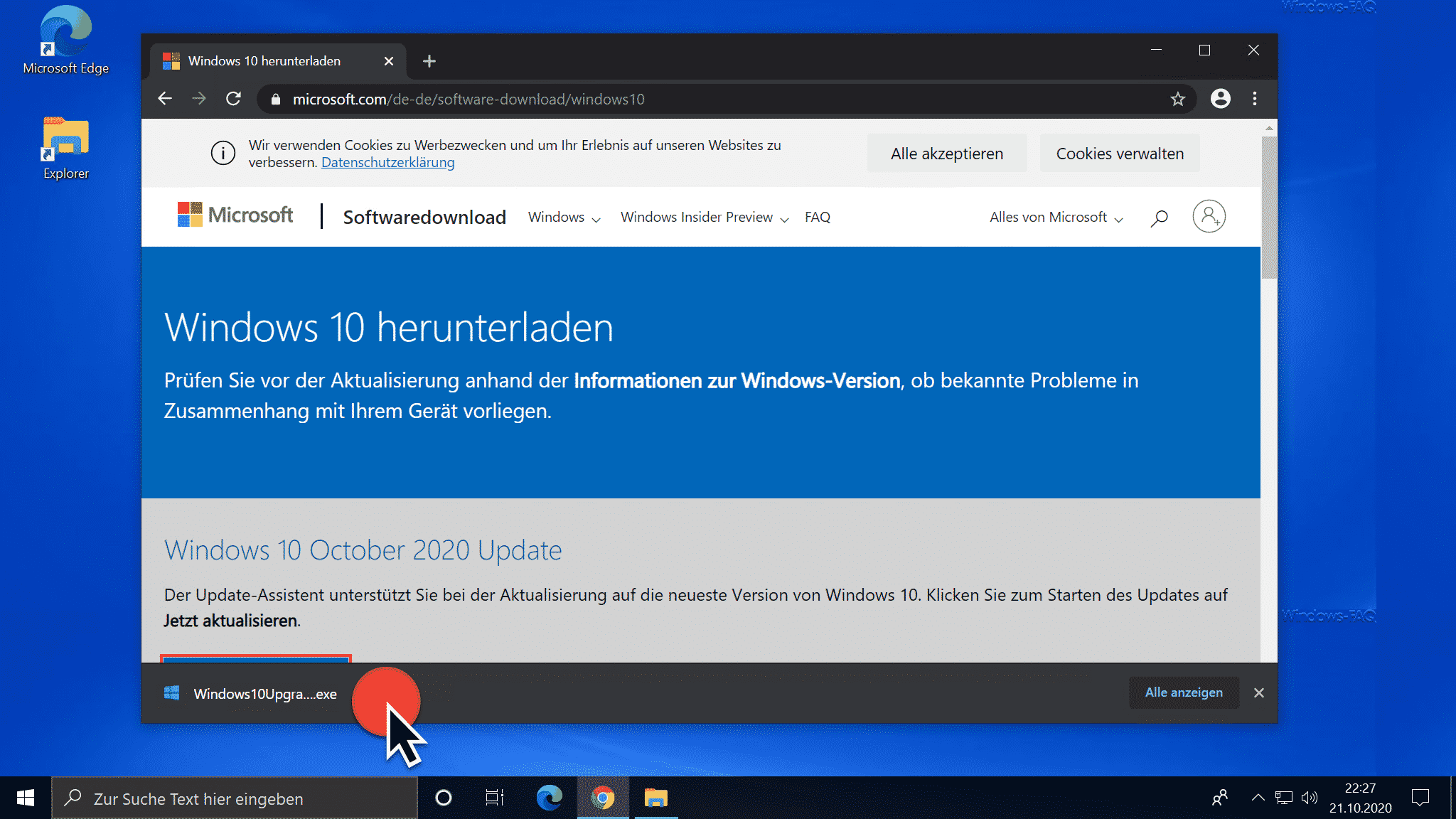
Task: Click the site search magnifier icon
Action: pos(1160,218)
